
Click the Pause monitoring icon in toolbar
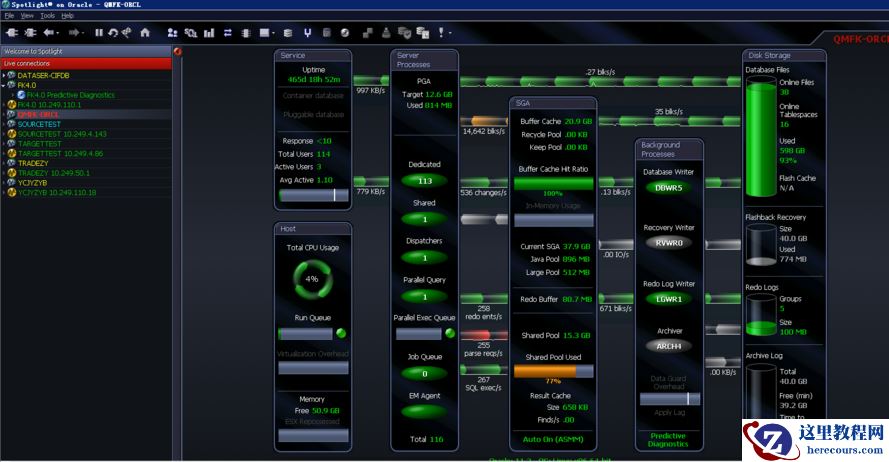98,33
